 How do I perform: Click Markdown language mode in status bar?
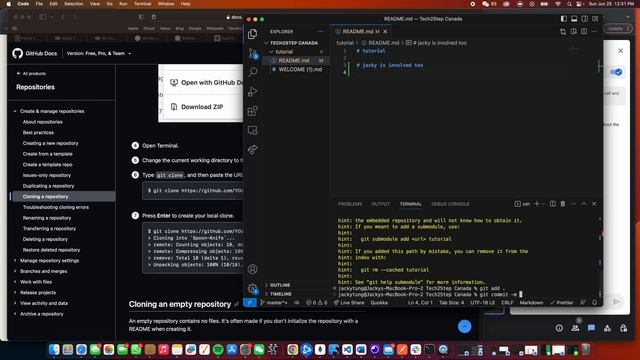click(x=531, y=302)
